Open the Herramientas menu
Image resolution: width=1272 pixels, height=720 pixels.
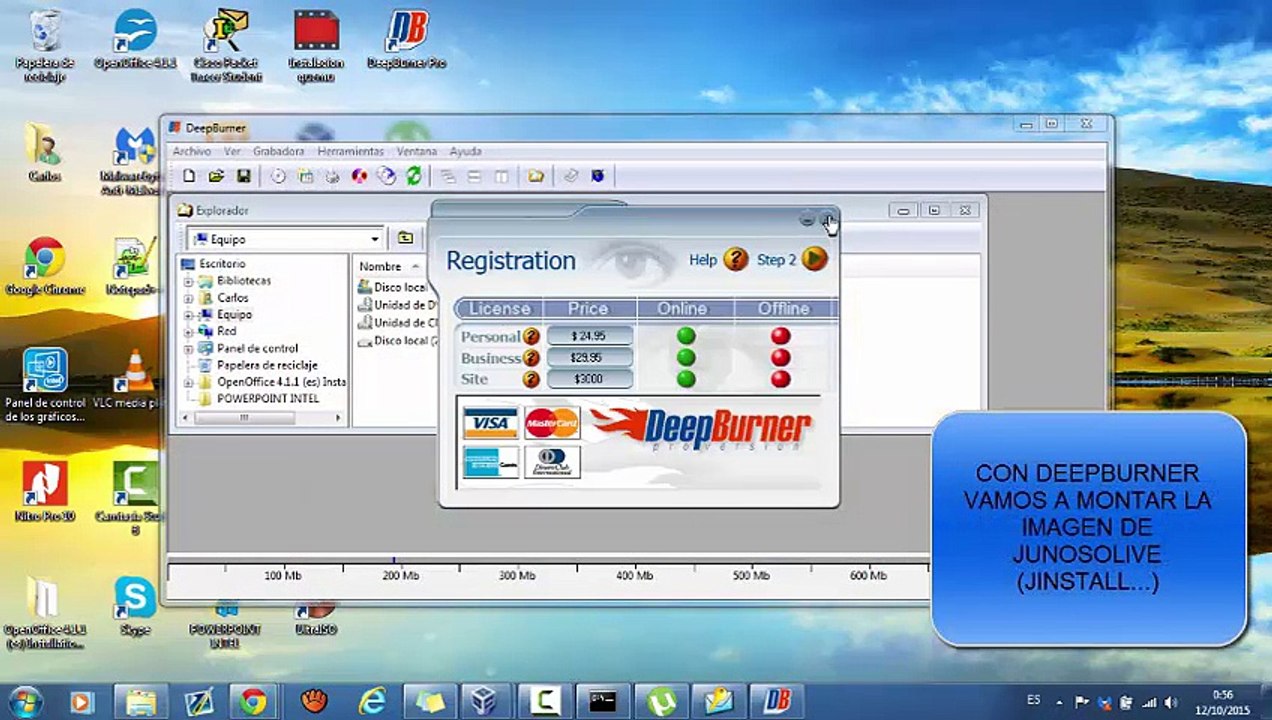click(x=350, y=151)
